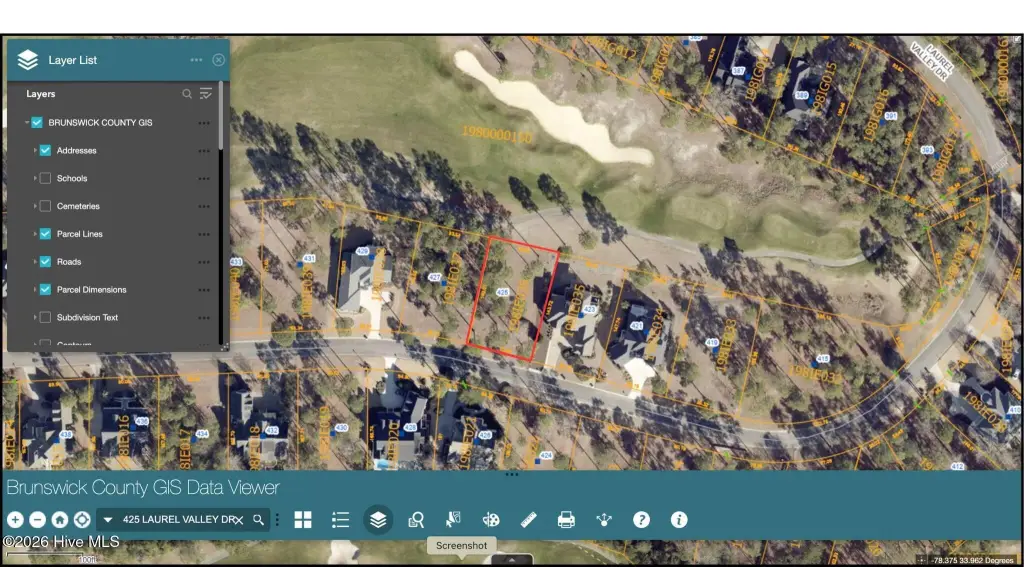Return map to home extent
The width and height of the screenshot is (1024, 567).
(60, 520)
